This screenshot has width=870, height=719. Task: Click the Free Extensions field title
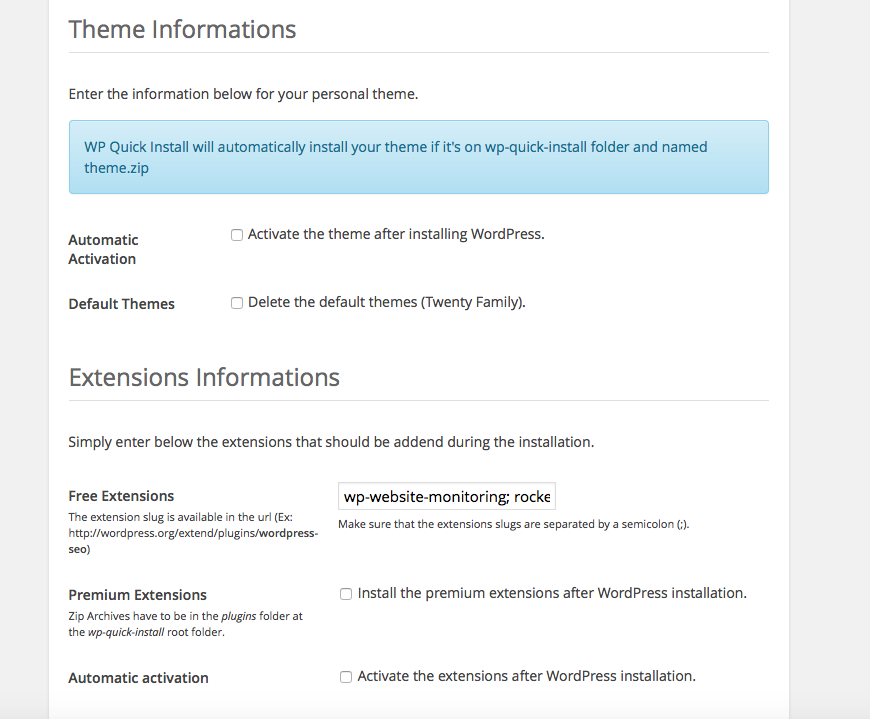pyautogui.click(x=121, y=496)
